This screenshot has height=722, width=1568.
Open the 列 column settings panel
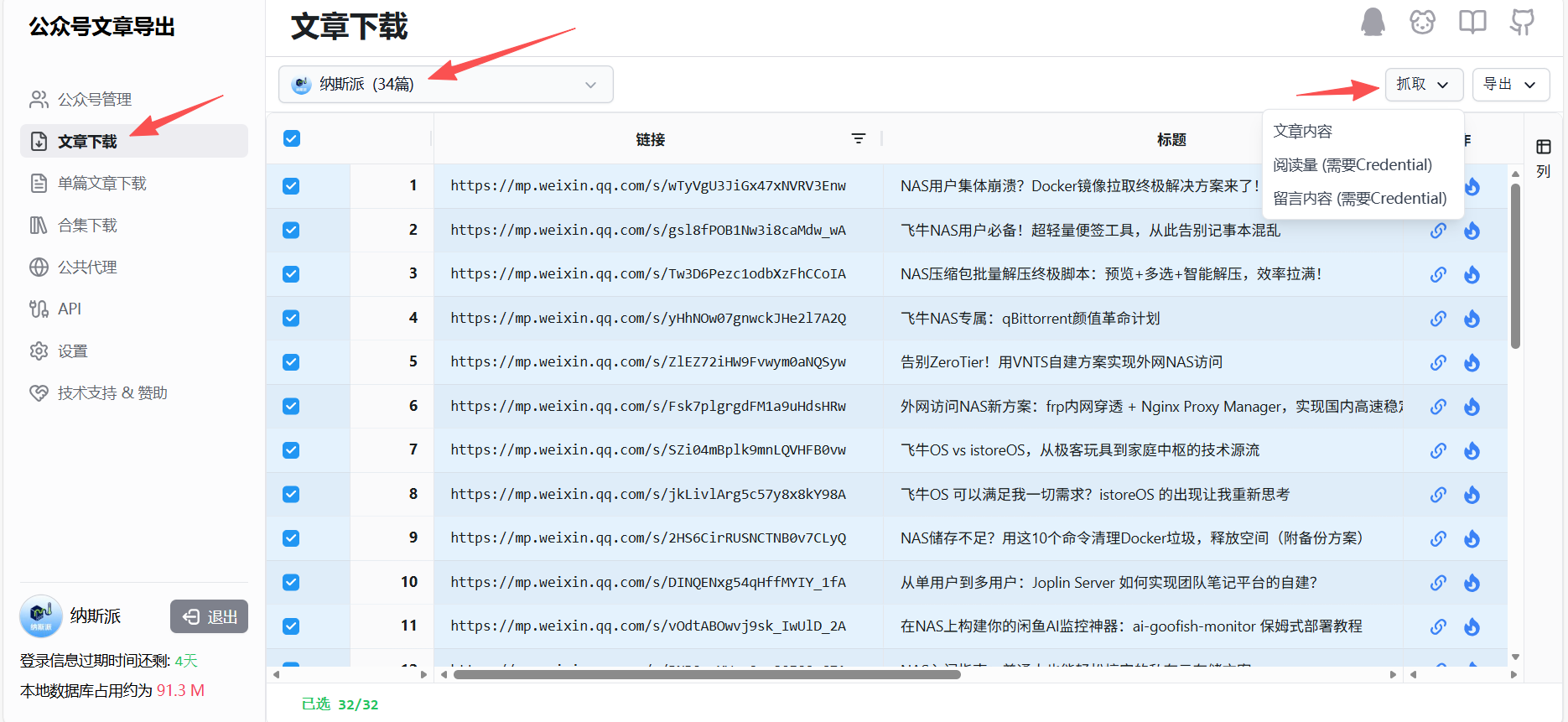1544,158
